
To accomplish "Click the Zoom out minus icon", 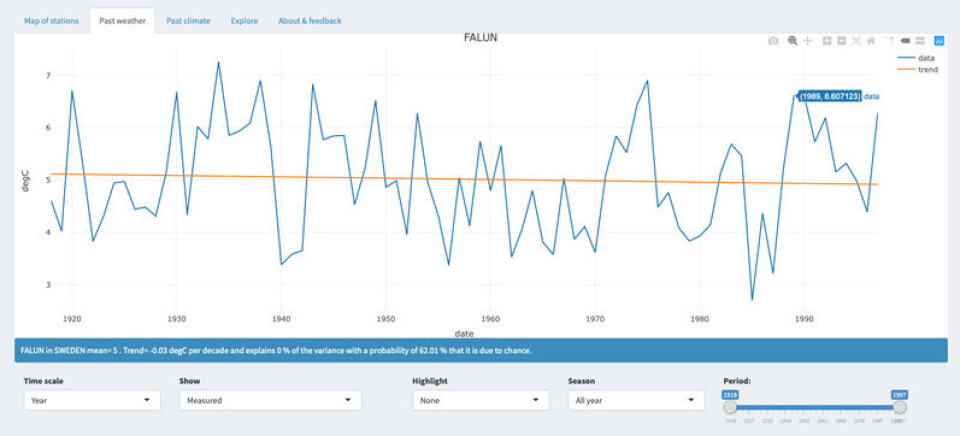I will click(842, 41).
